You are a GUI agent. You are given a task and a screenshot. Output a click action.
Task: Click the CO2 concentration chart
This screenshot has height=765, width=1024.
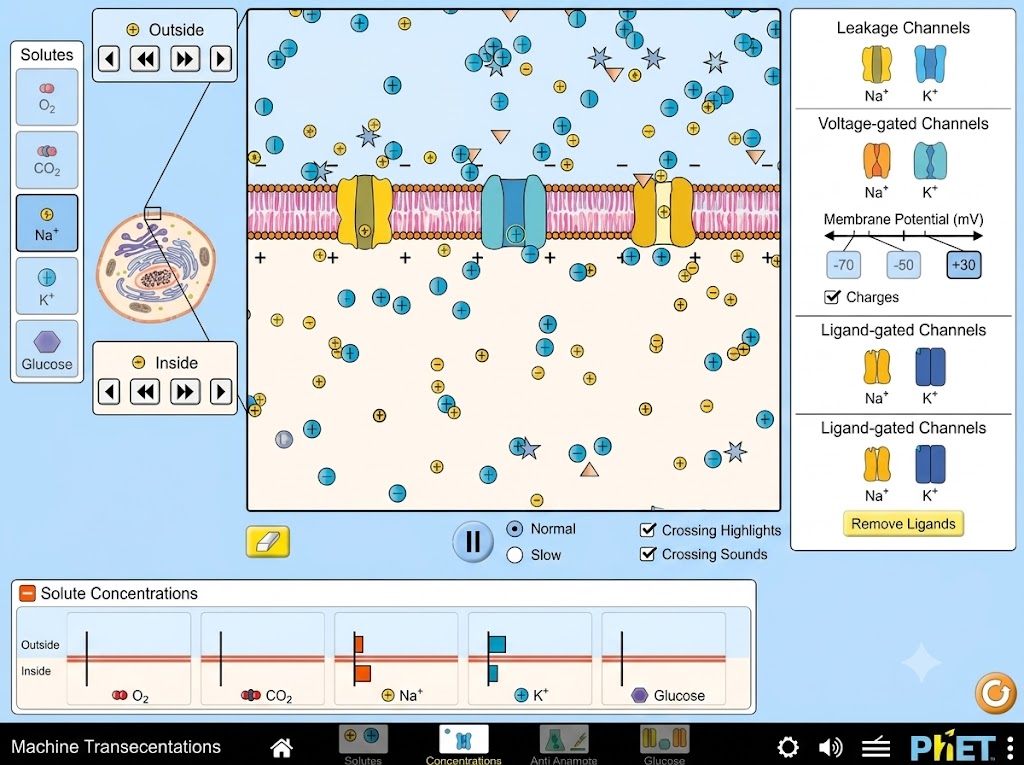click(x=263, y=659)
